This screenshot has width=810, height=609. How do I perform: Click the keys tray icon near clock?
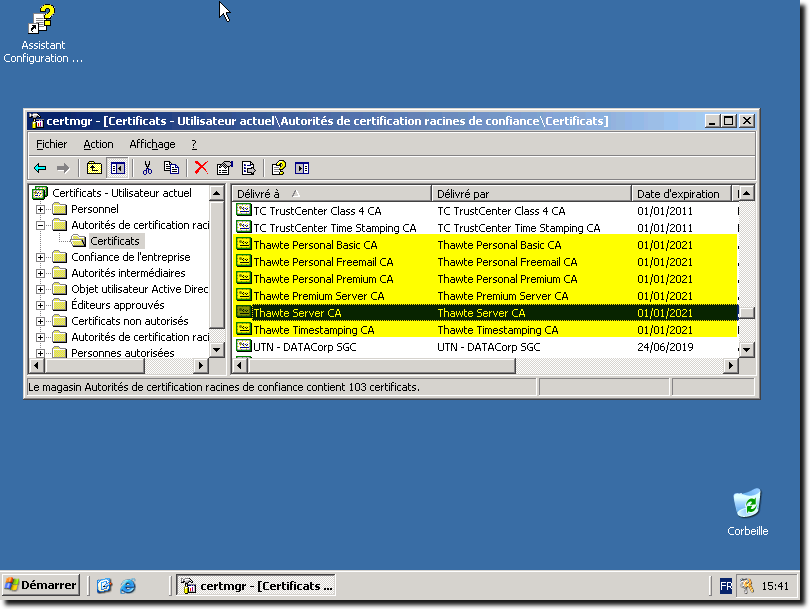(747, 586)
